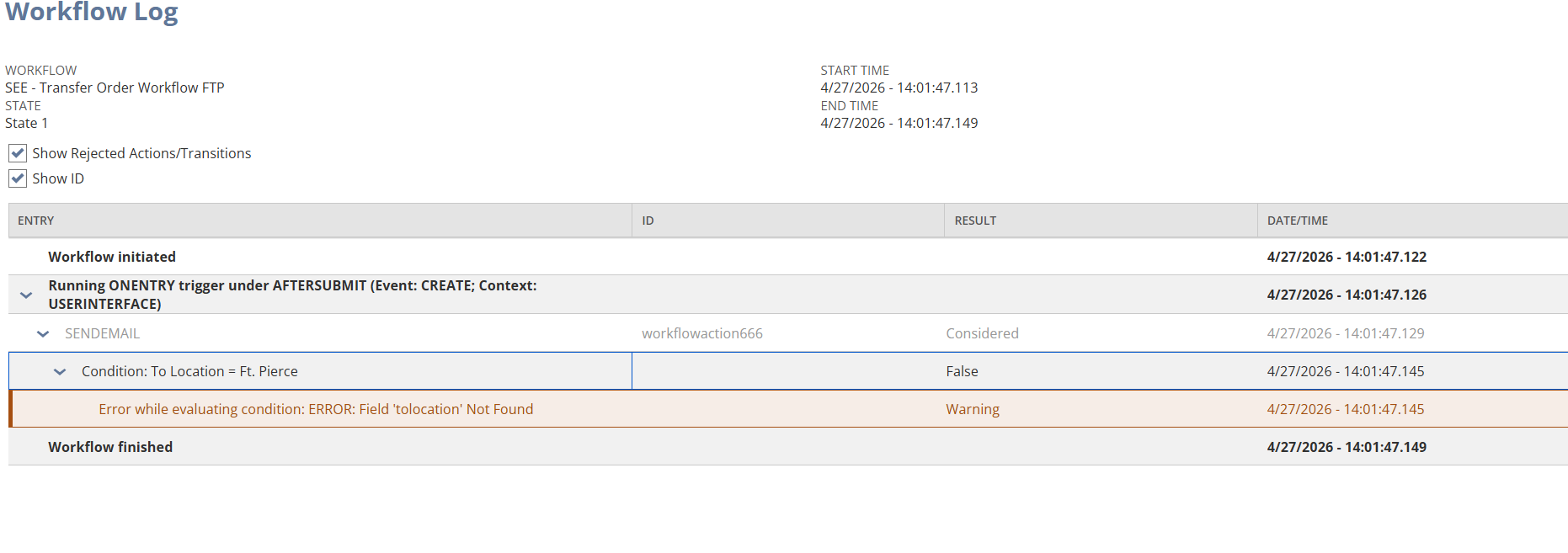Image resolution: width=1568 pixels, height=553 pixels.
Task: Uncheck Show Rejected Actions/Transitions checkbox
Action: click(18, 153)
